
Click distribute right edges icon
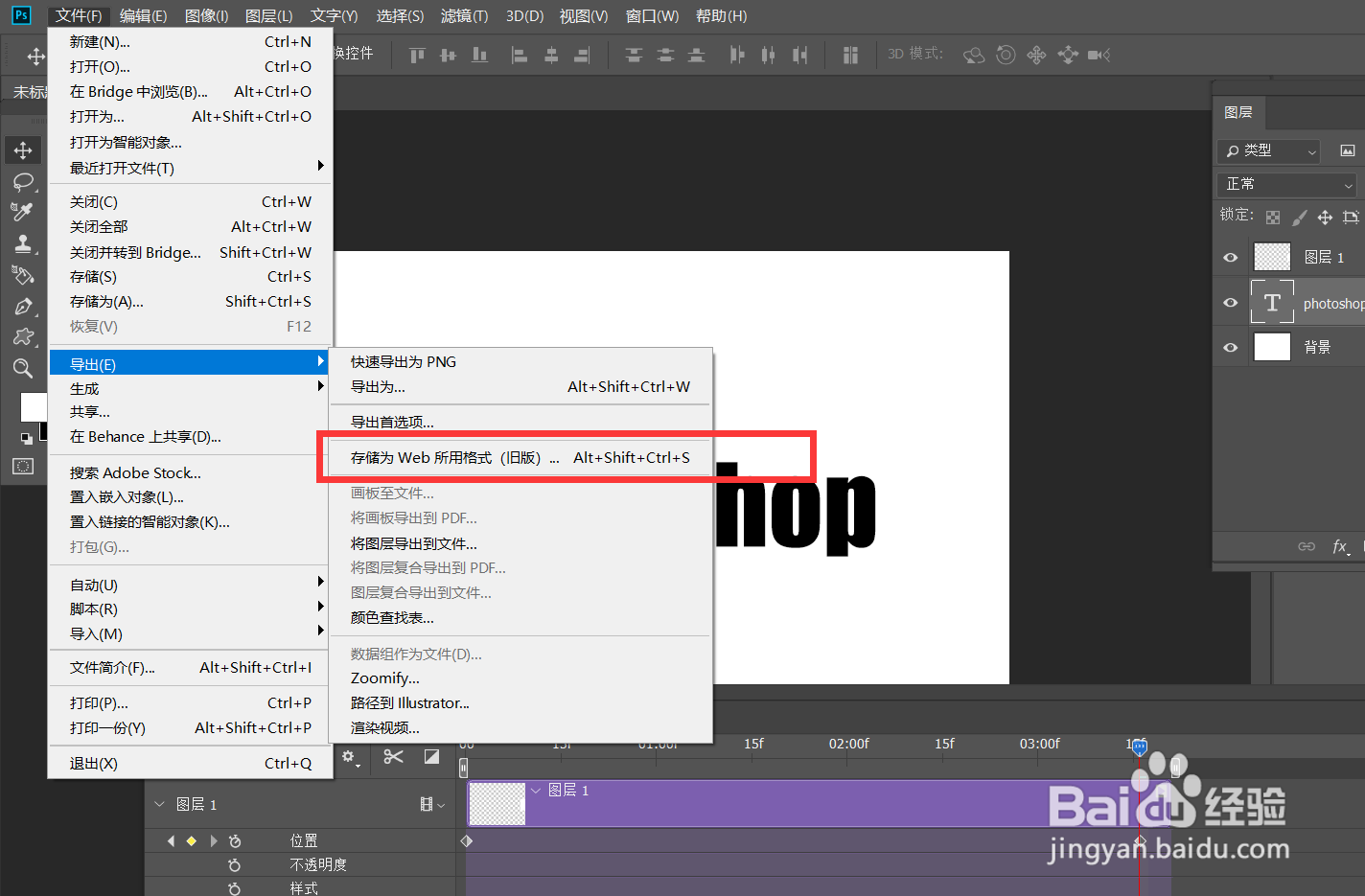(799, 56)
